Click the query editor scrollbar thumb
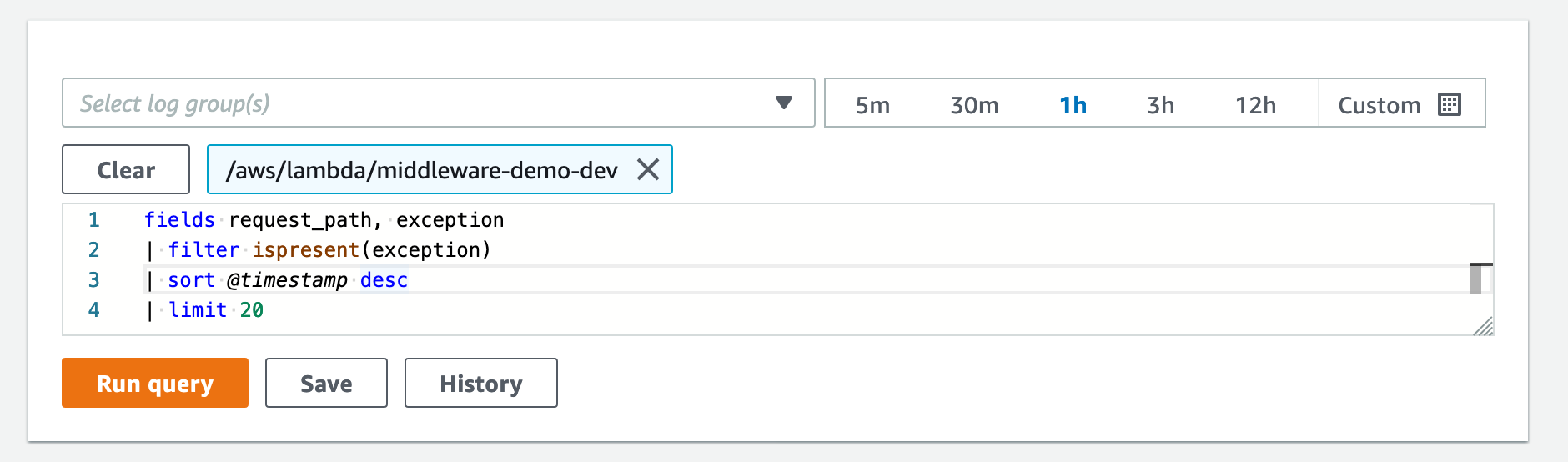Screen dimensions: 1568x462 (x=1475, y=279)
